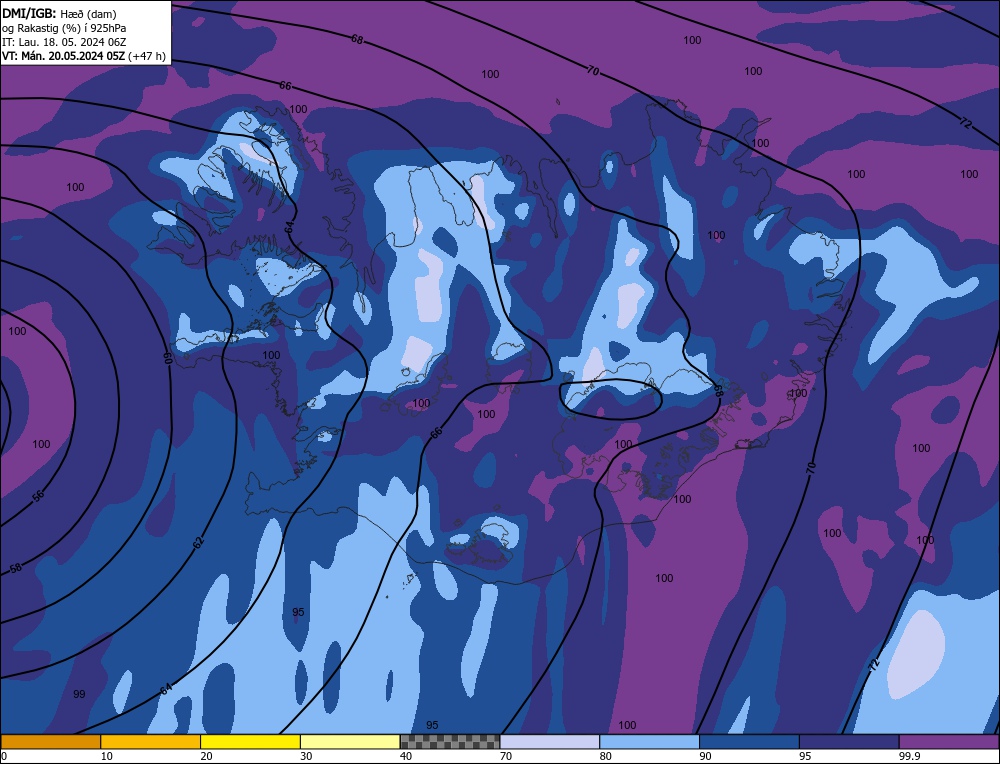The image size is (1000, 764).
Task: Click the dark orange 0–10 legend swatch
Action: click(x=50, y=741)
